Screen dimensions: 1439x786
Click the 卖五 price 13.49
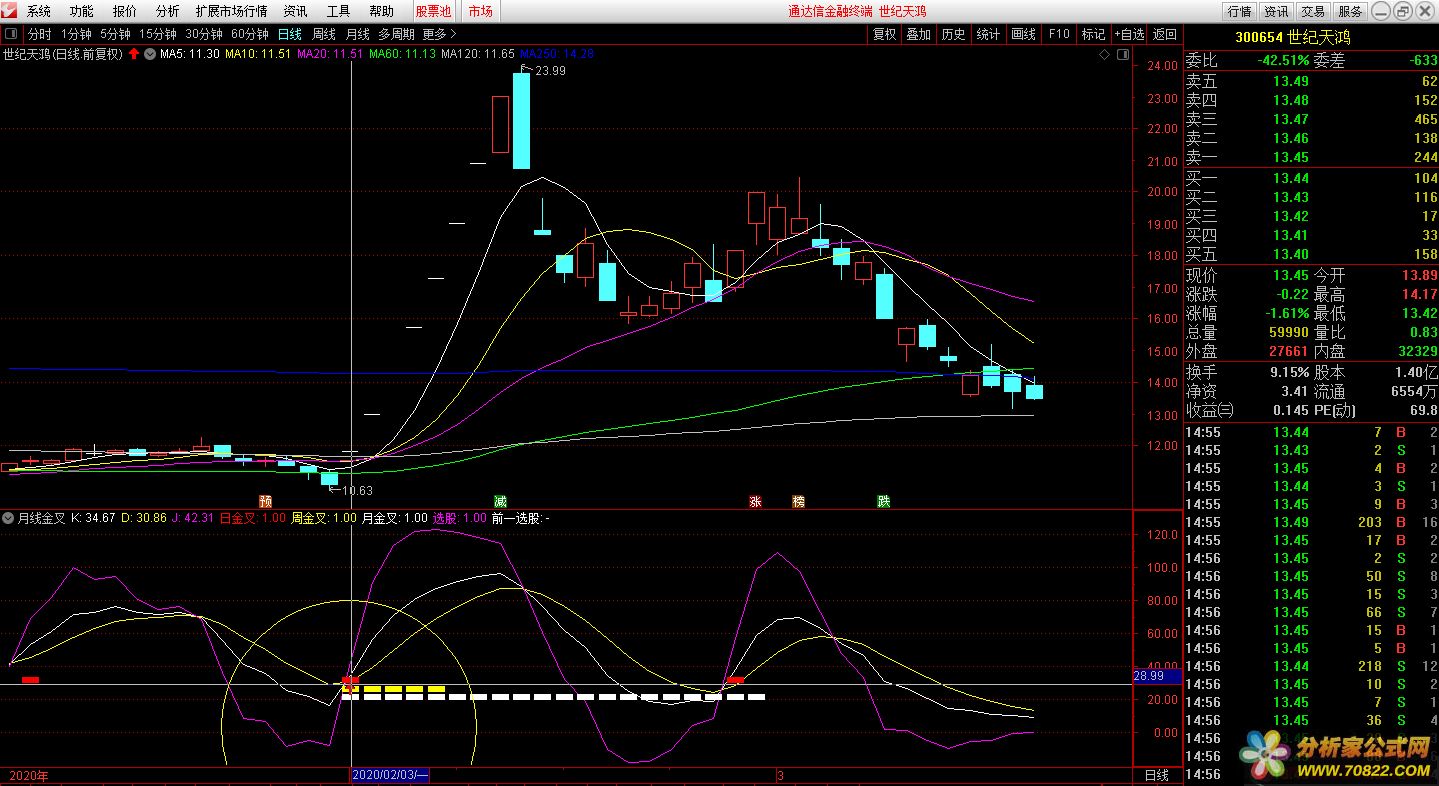(x=1290, y=82)
